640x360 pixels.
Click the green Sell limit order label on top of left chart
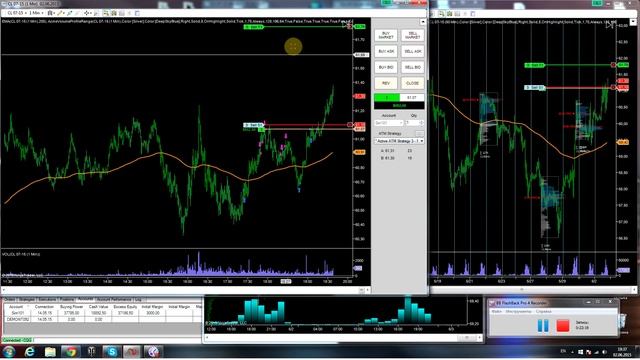[x=254, y=27]
